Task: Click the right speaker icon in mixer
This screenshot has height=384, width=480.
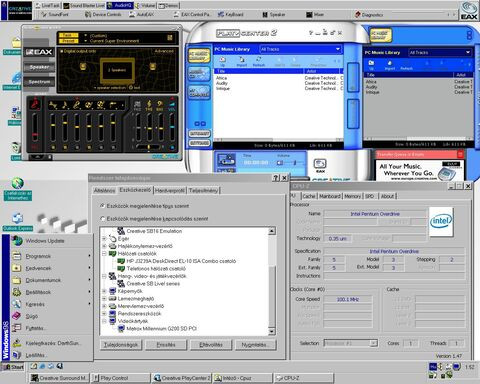Action: pyautogui.click(x=153, y=66)
